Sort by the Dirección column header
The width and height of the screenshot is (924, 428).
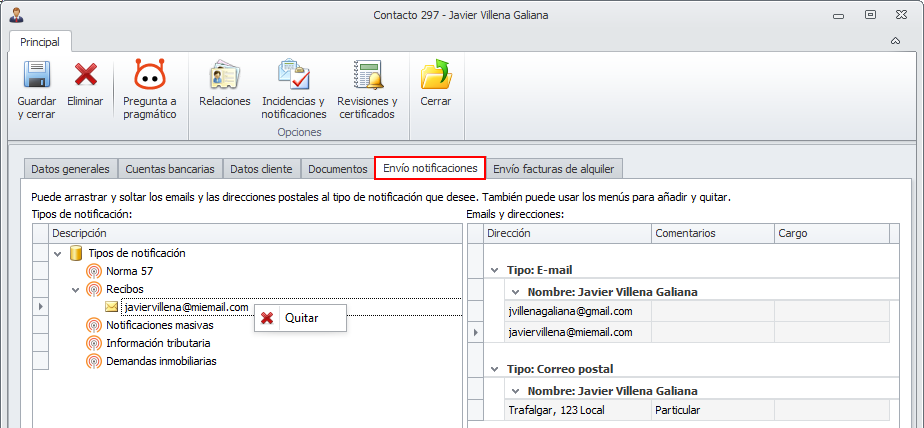pos(567,233)
